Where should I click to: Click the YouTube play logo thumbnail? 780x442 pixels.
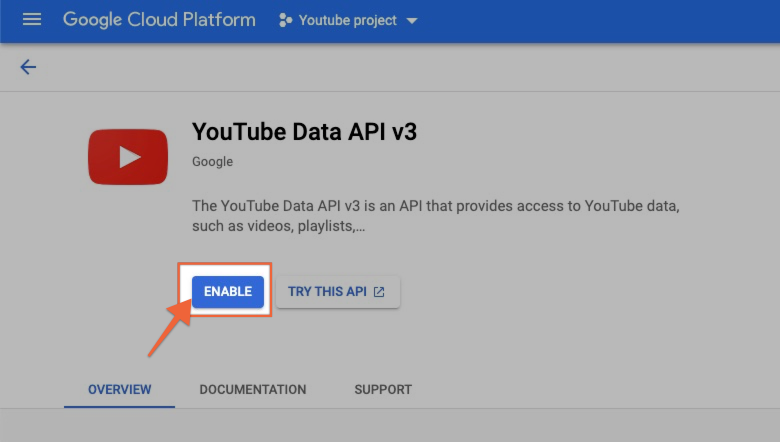click(128, 157)
